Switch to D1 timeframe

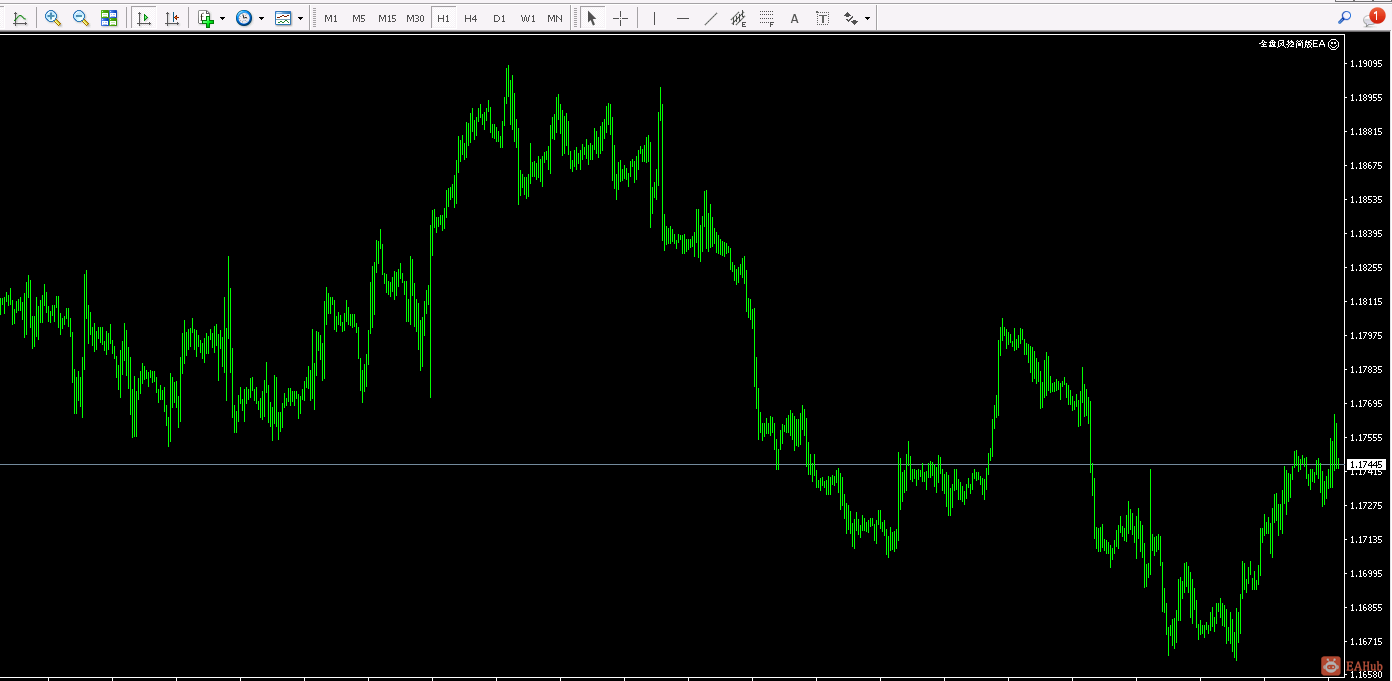pyautogui.click(x=499, y=18)
